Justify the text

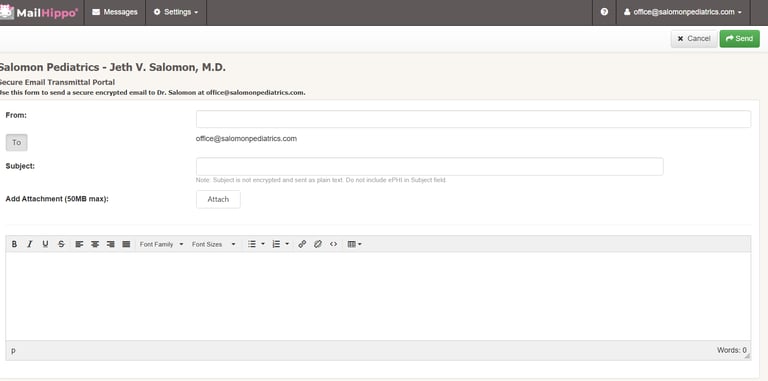(126, 244)
